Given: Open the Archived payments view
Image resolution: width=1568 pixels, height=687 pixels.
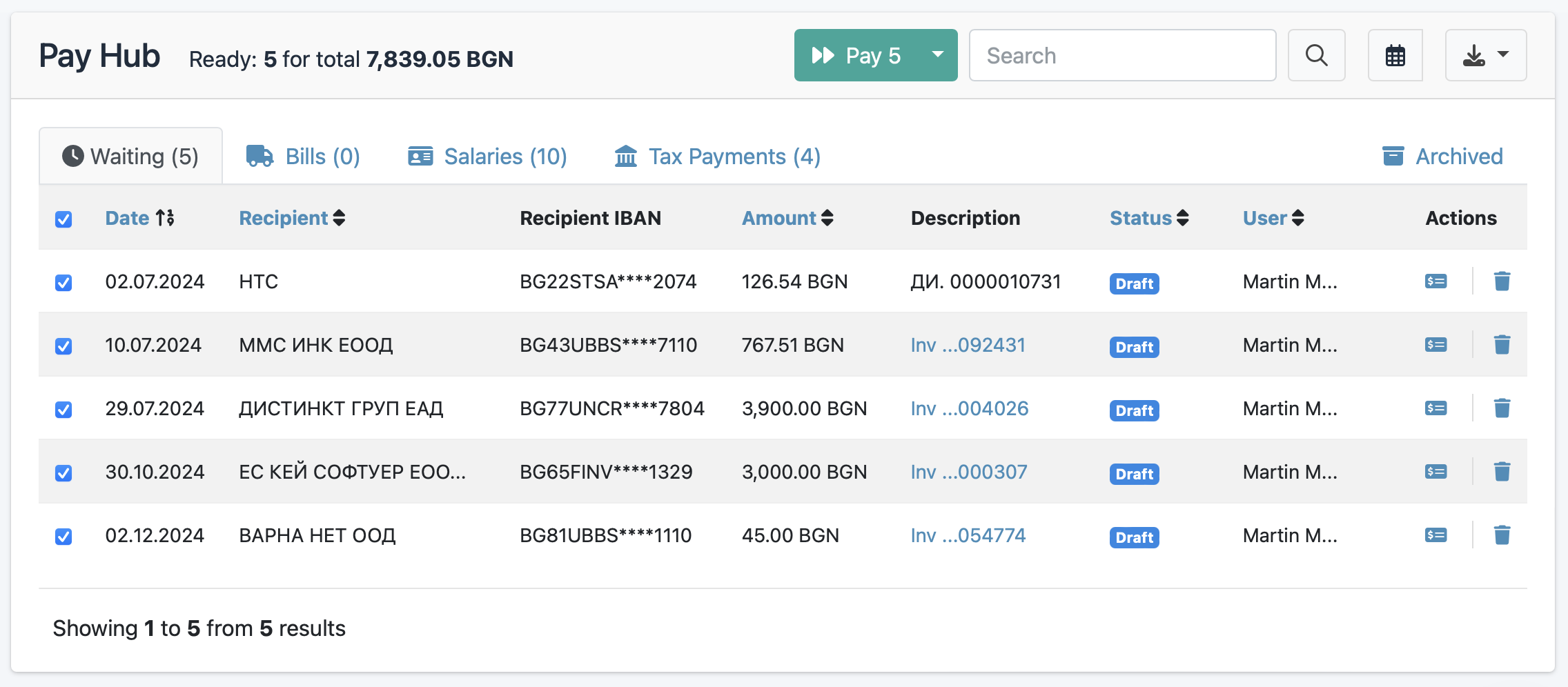Looking at the screenshot, I should pyautogui.click(x=1442, y=157).
